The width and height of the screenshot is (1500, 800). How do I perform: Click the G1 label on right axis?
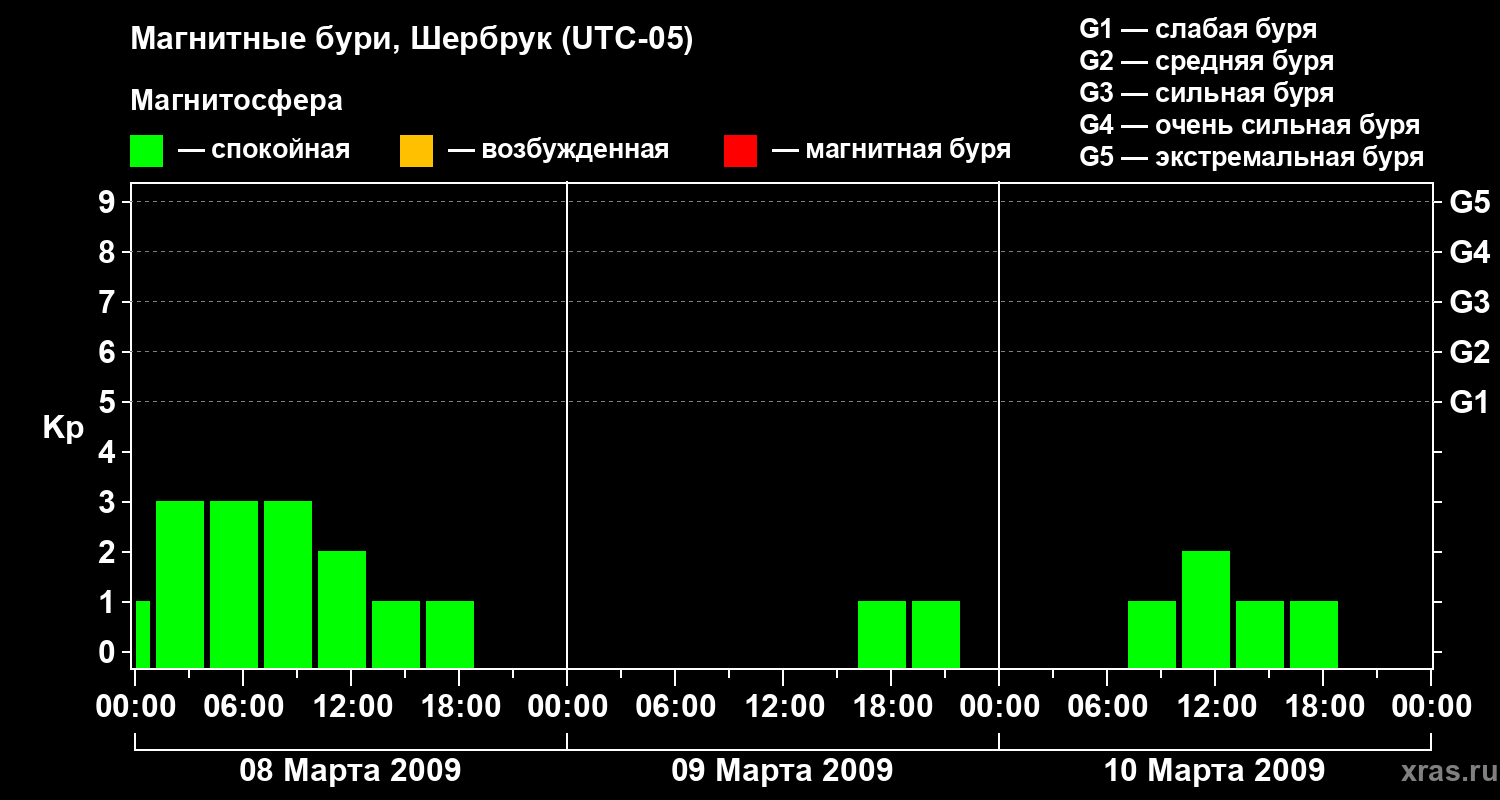click(1469, 402)
